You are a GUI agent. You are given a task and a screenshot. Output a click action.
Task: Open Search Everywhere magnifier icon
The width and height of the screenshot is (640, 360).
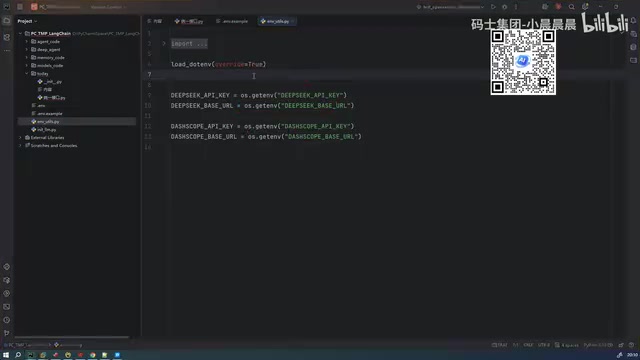(571, 7)
